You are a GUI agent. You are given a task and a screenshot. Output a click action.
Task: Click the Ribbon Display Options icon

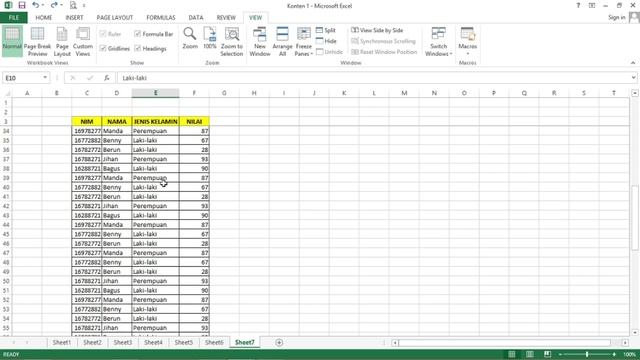tap(592, 5)
